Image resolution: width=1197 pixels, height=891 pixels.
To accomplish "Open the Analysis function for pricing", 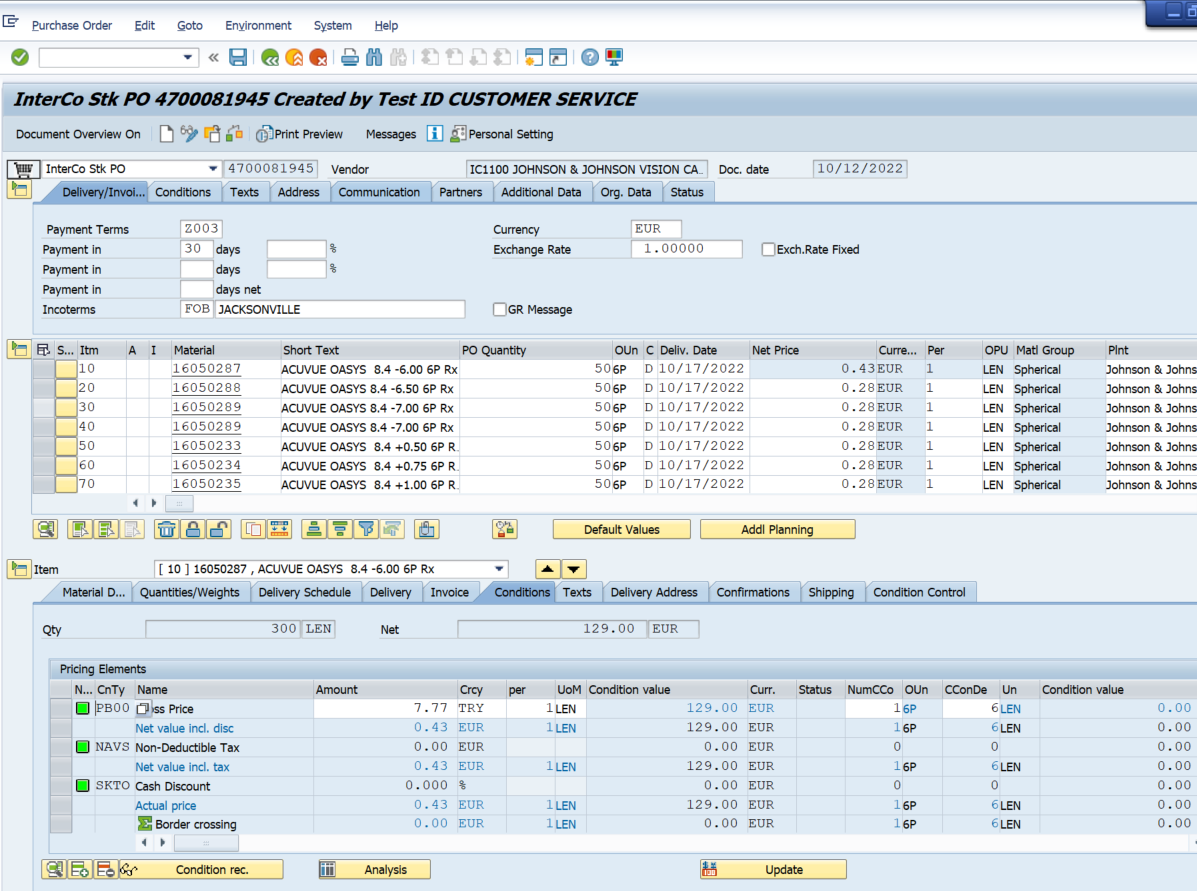I will 373,869.
